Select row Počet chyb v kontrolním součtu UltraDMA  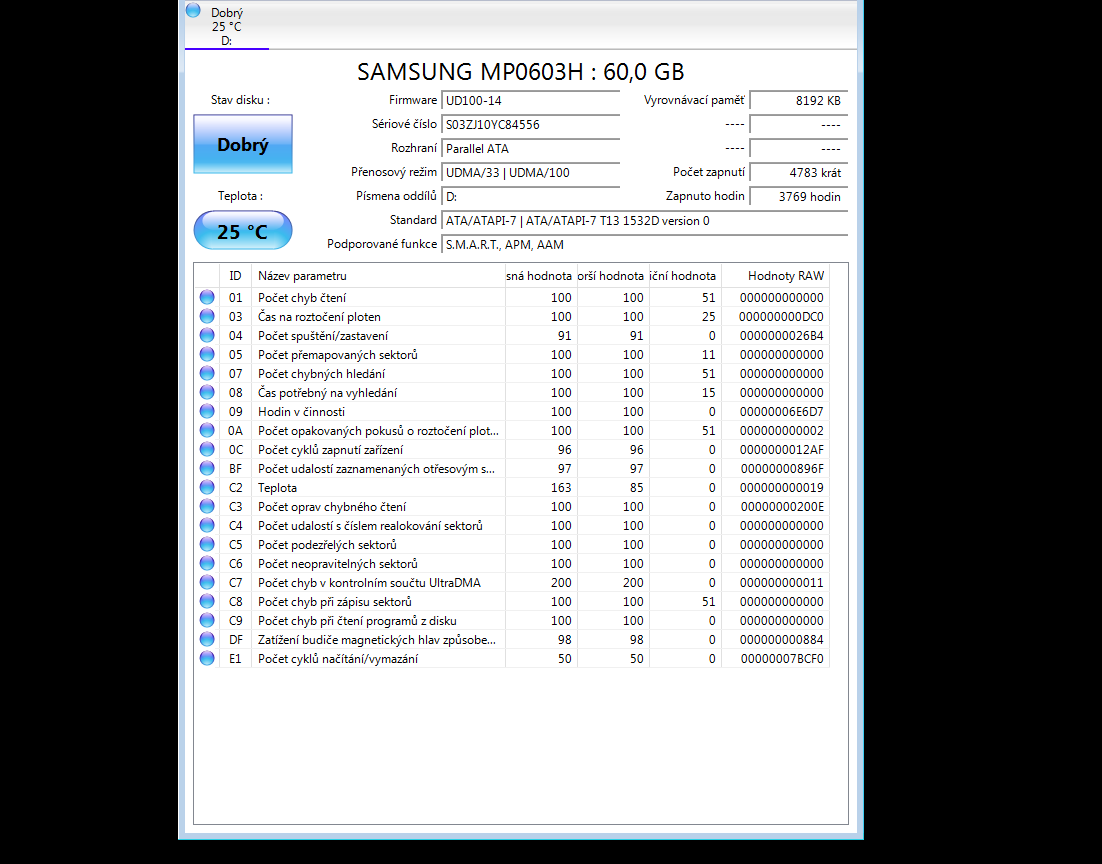coord(512,582)
